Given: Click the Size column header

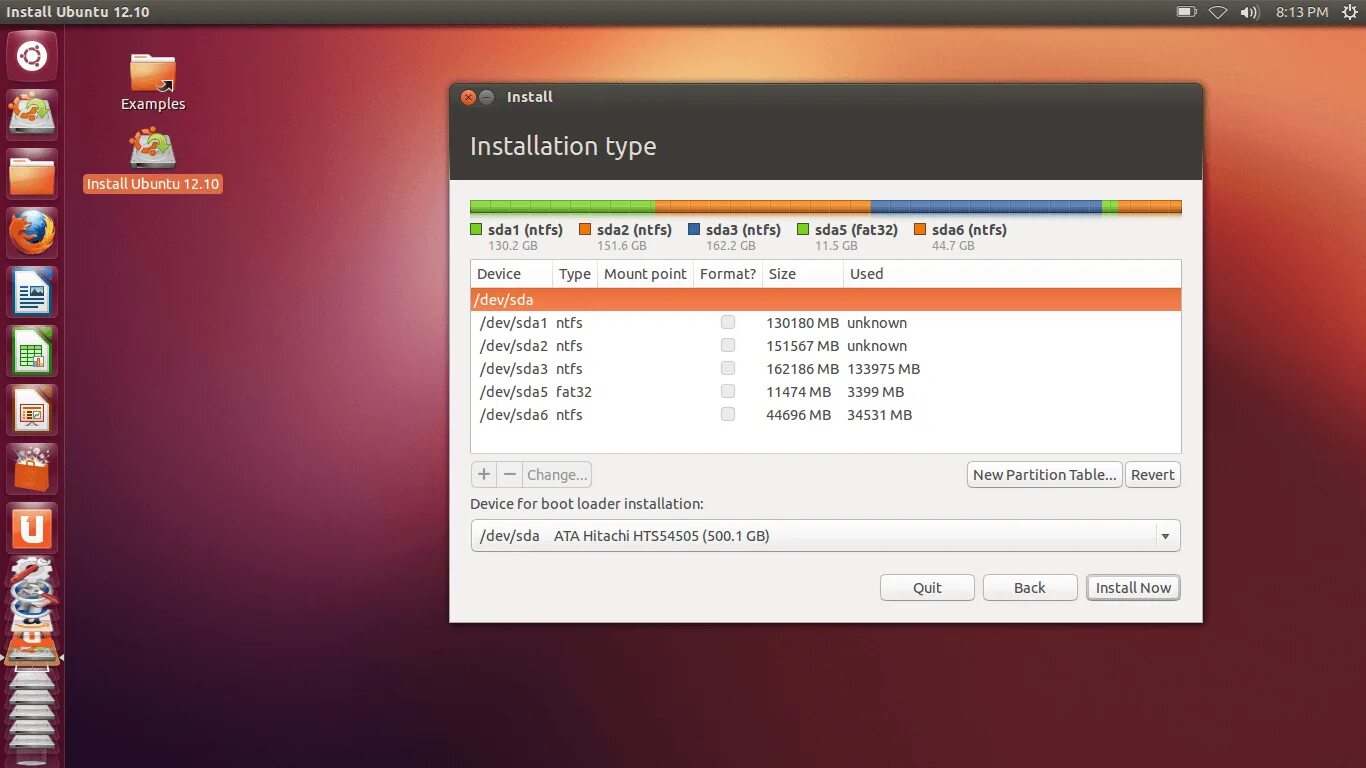Looking at the screenshot, I should coord(803,274).
